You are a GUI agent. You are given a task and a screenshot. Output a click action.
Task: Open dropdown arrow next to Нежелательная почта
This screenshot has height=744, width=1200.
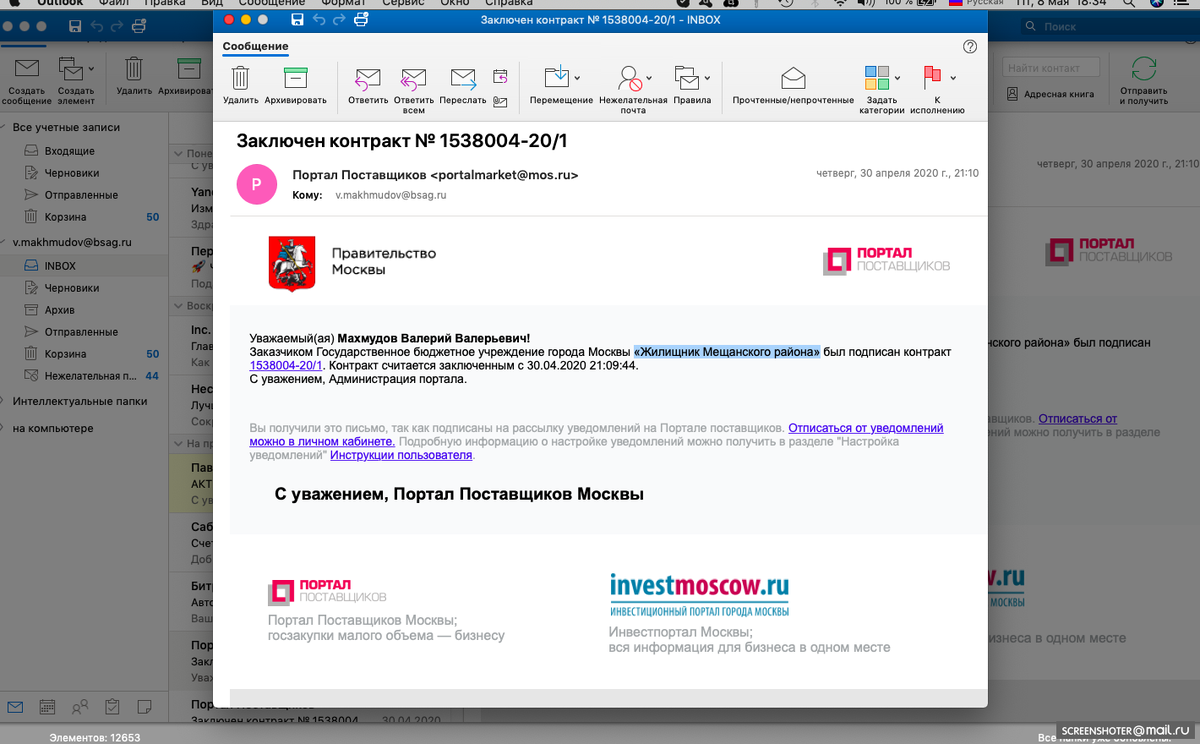click(649, 78)
